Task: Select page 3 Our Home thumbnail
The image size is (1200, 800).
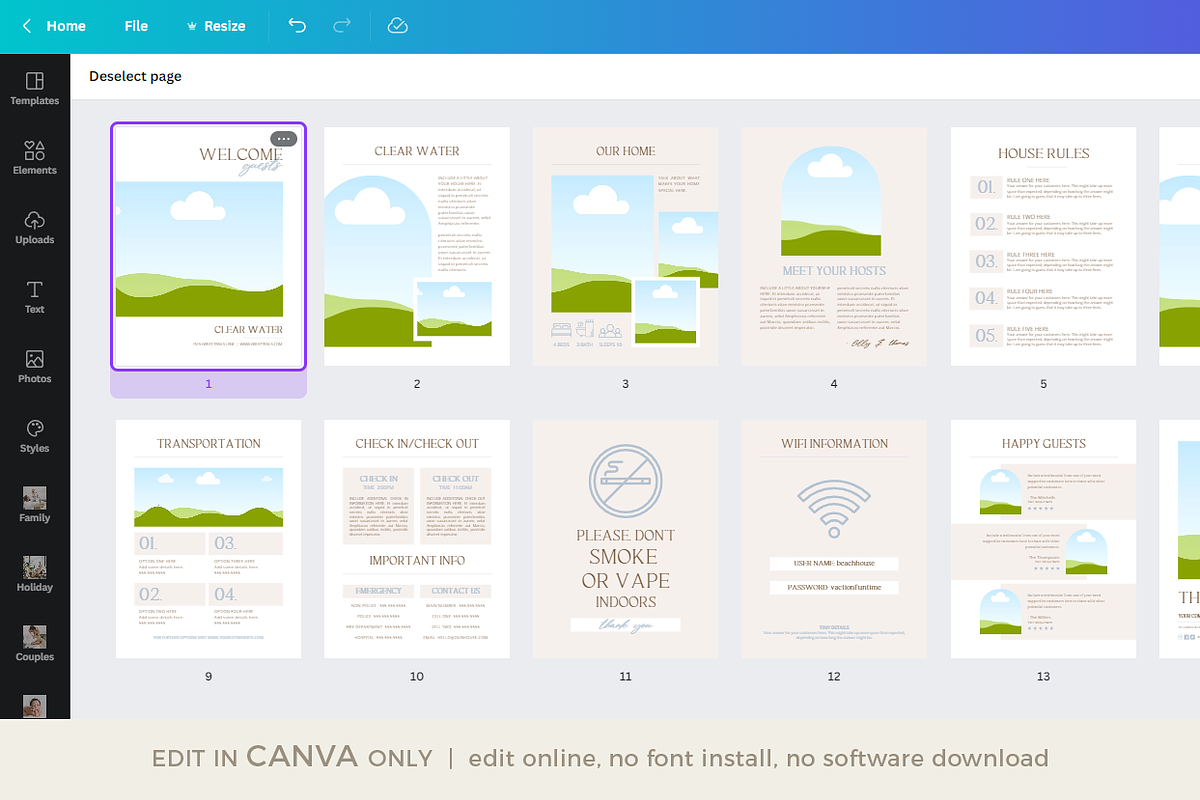Action: point(625,246)
